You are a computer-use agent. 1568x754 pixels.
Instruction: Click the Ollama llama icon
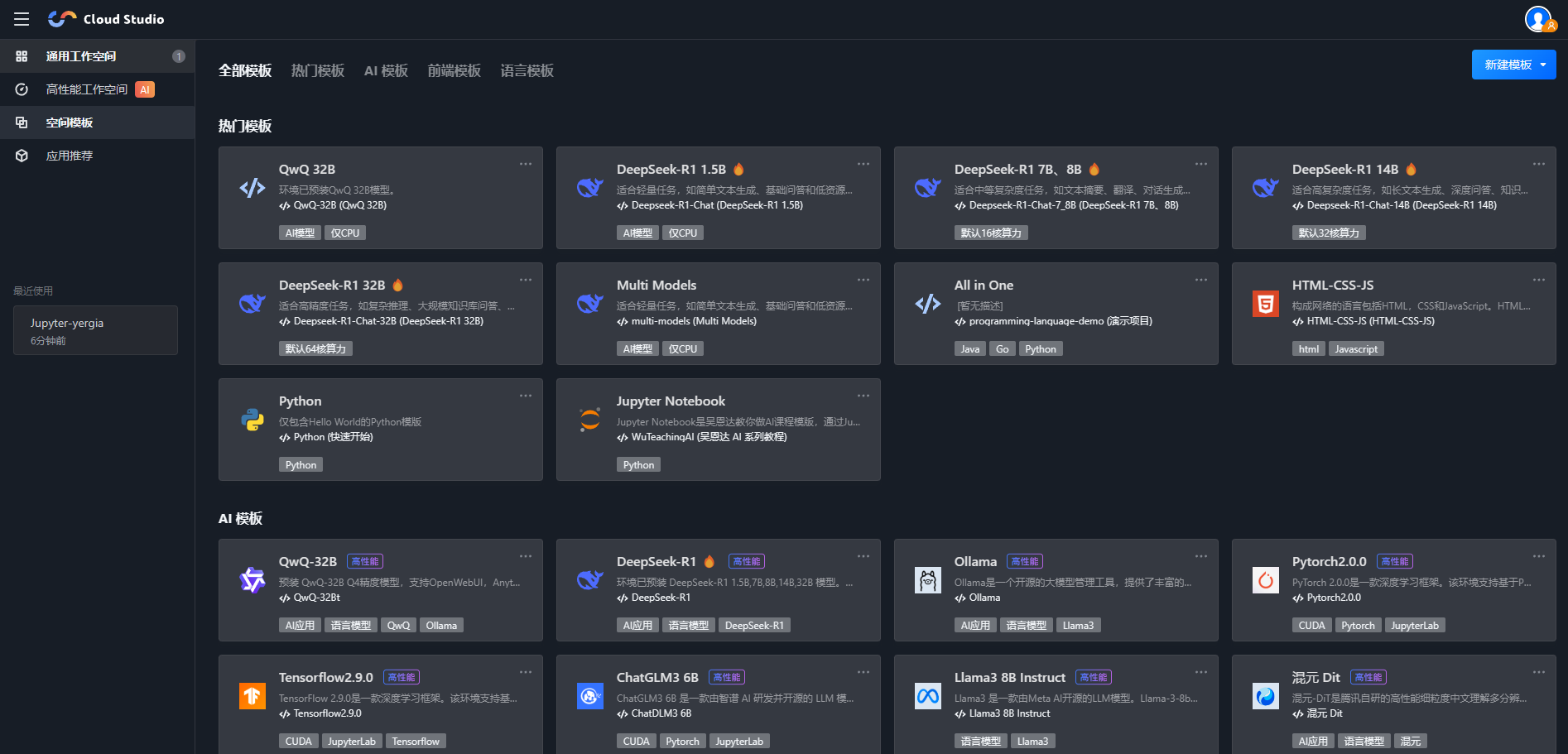tap(928, 580)
